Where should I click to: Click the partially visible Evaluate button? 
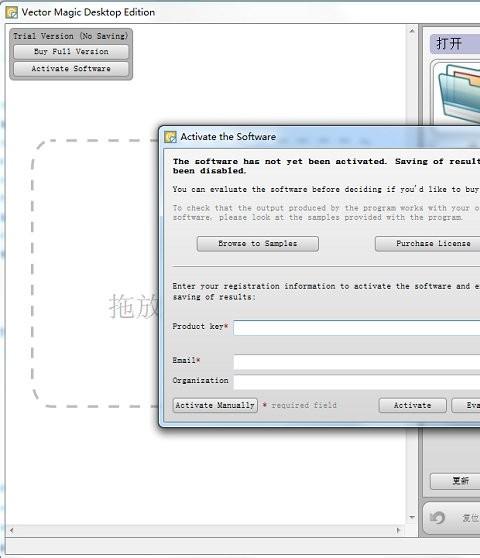466,405
